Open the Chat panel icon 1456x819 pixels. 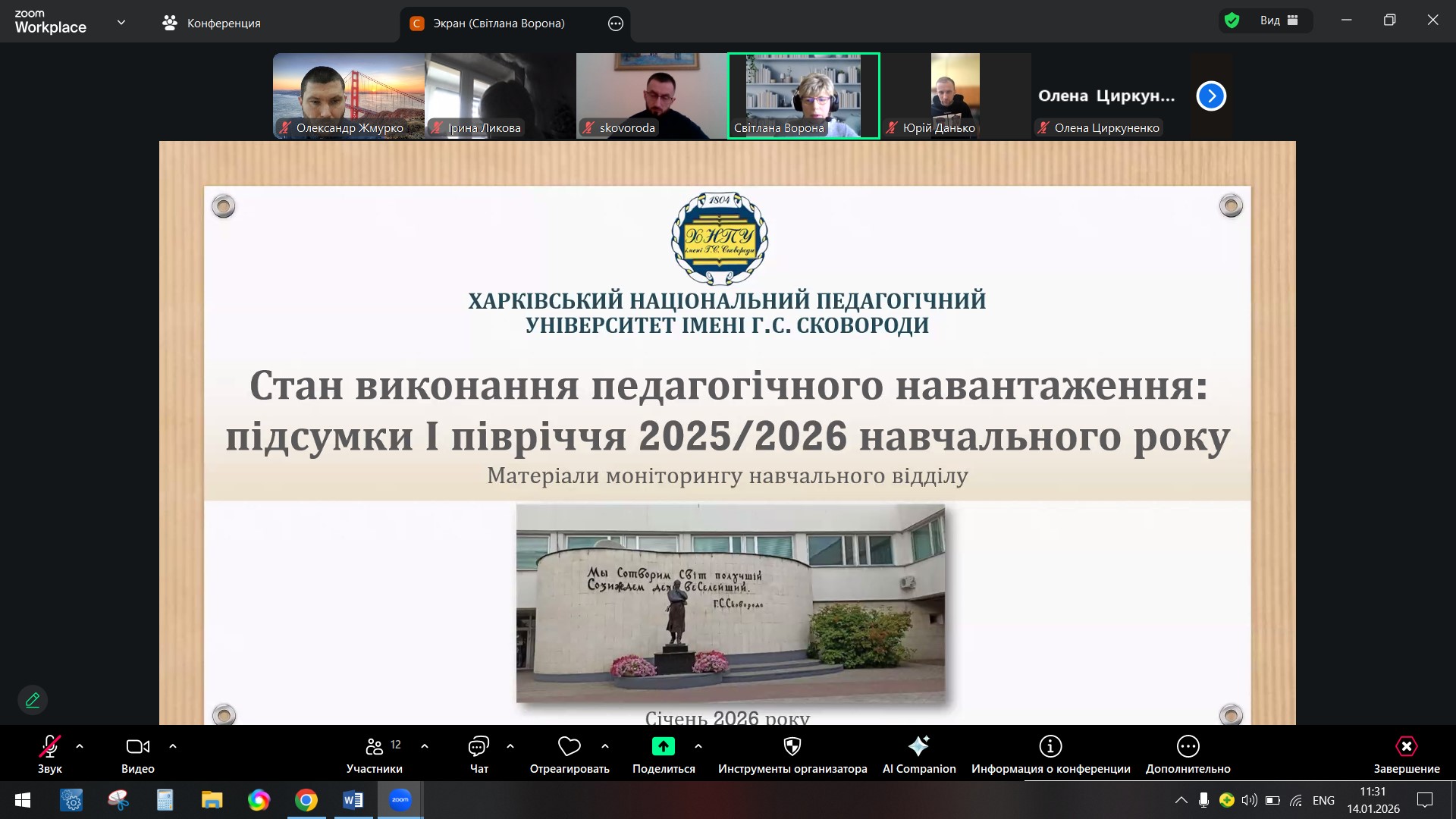[x=479, y=747]
